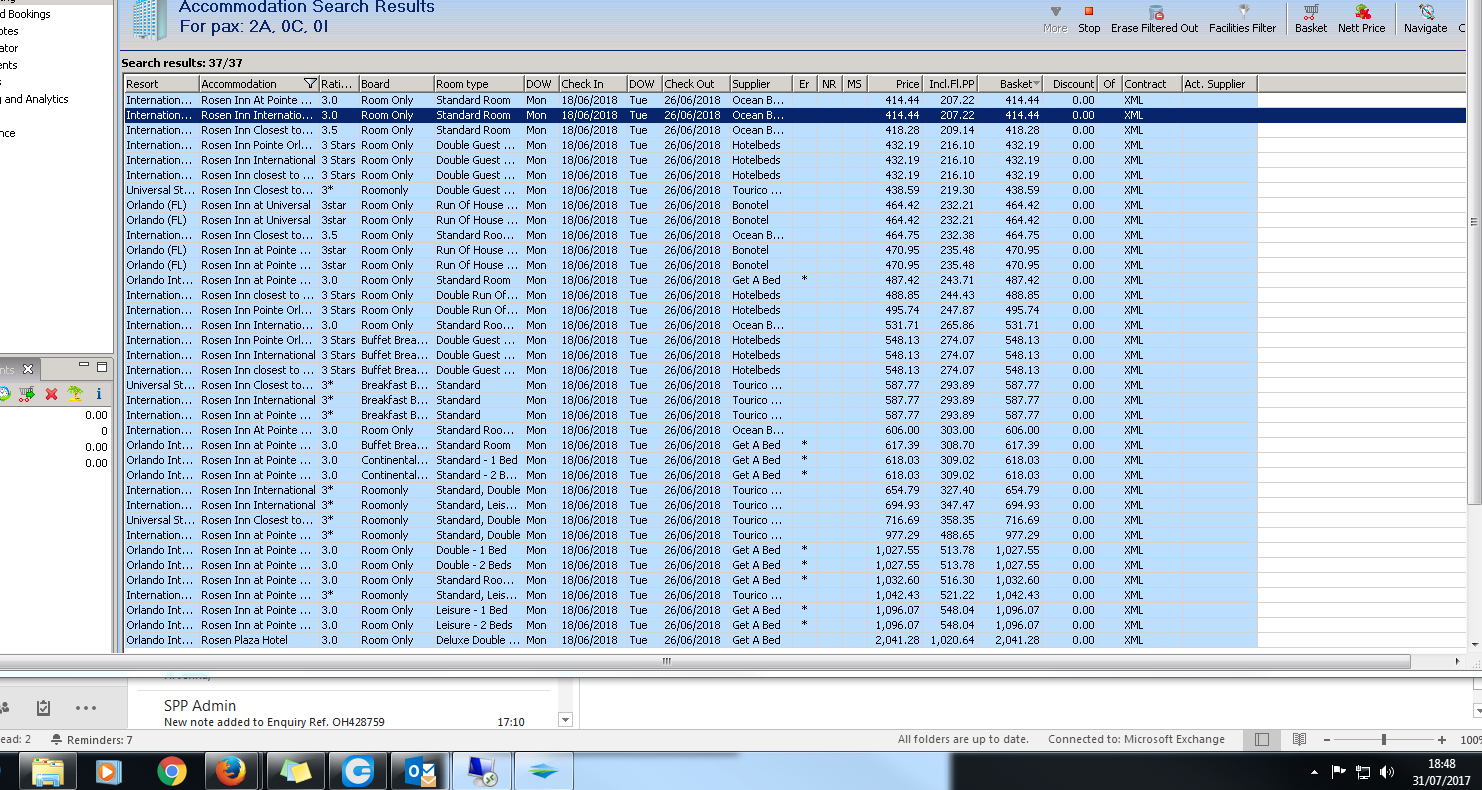
Task: Click the clock refresh icon in side panel
Action: 3,394
